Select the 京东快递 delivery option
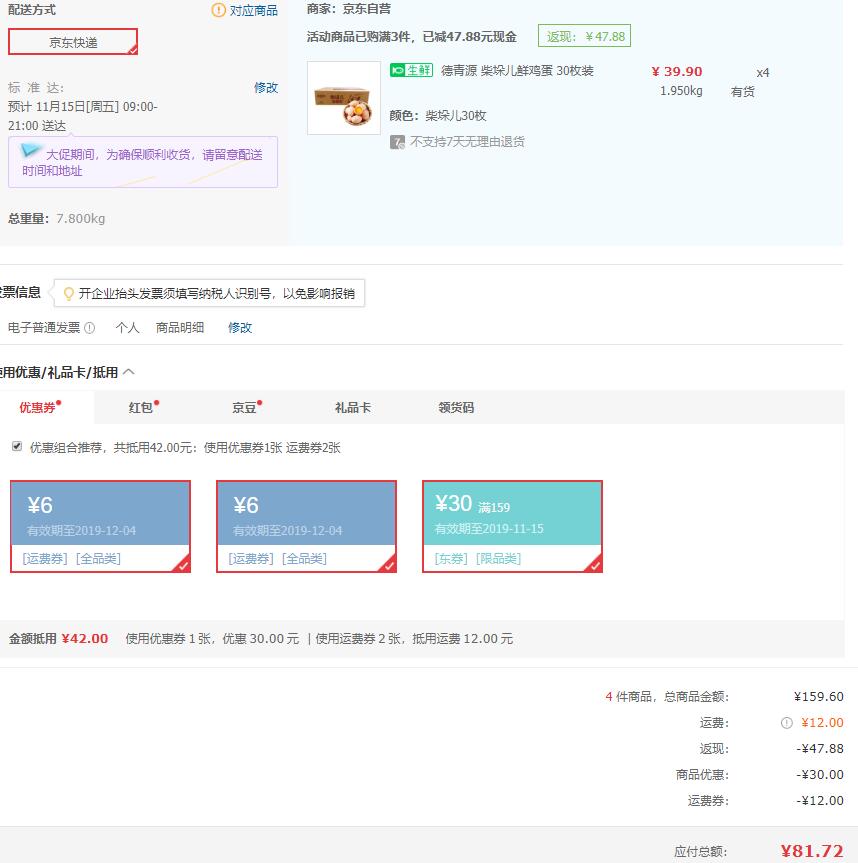 click(73, 42)
